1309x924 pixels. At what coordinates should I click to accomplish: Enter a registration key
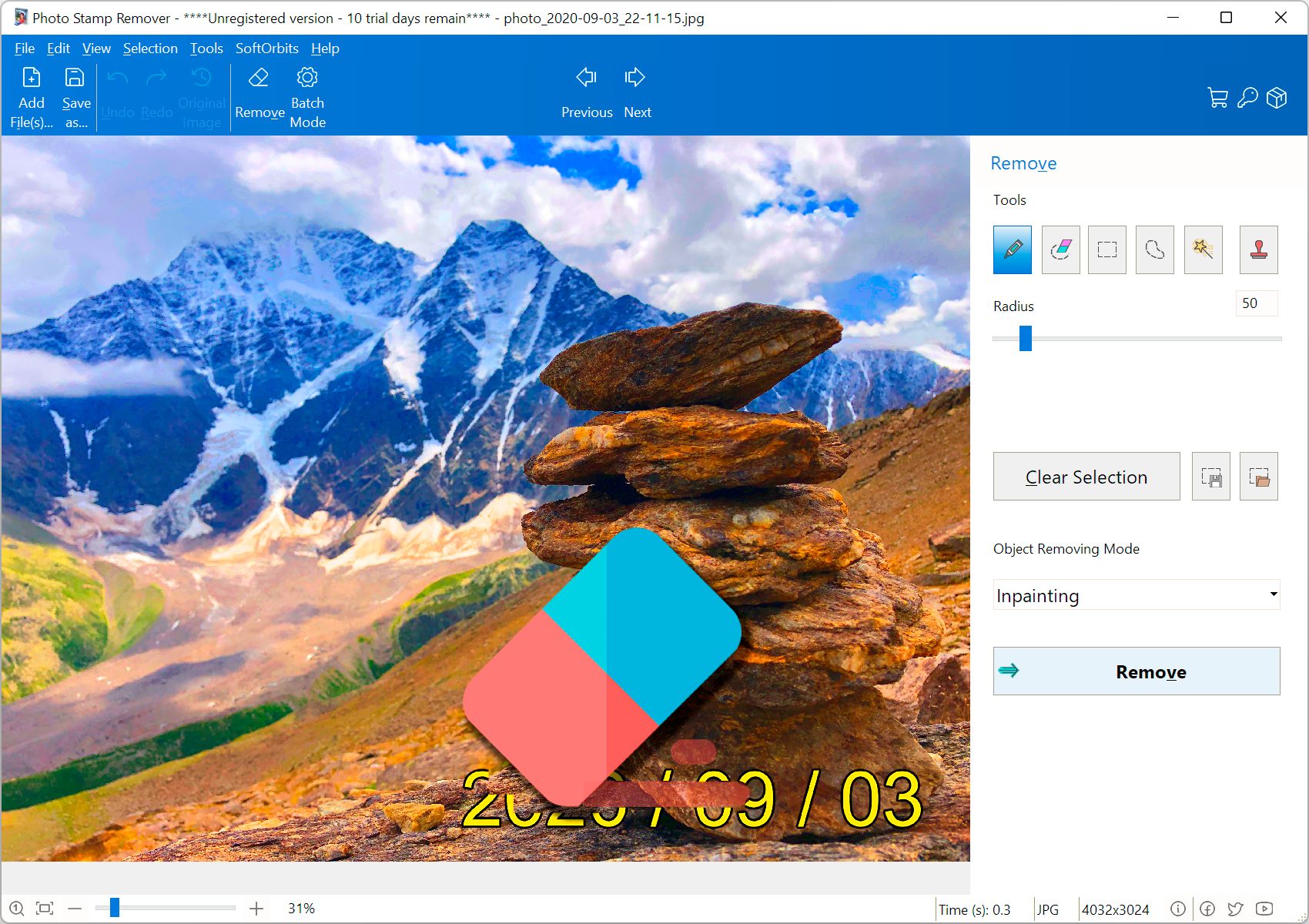coord(1247,97)
